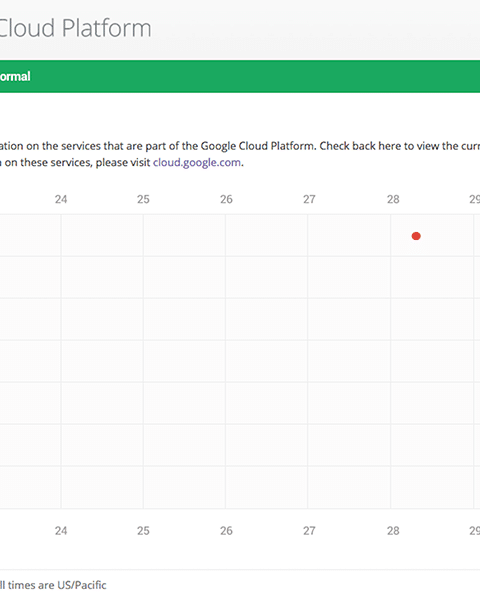480x604 pixels.
Task: Select the top date header 24
Action: tap(61, 199)
